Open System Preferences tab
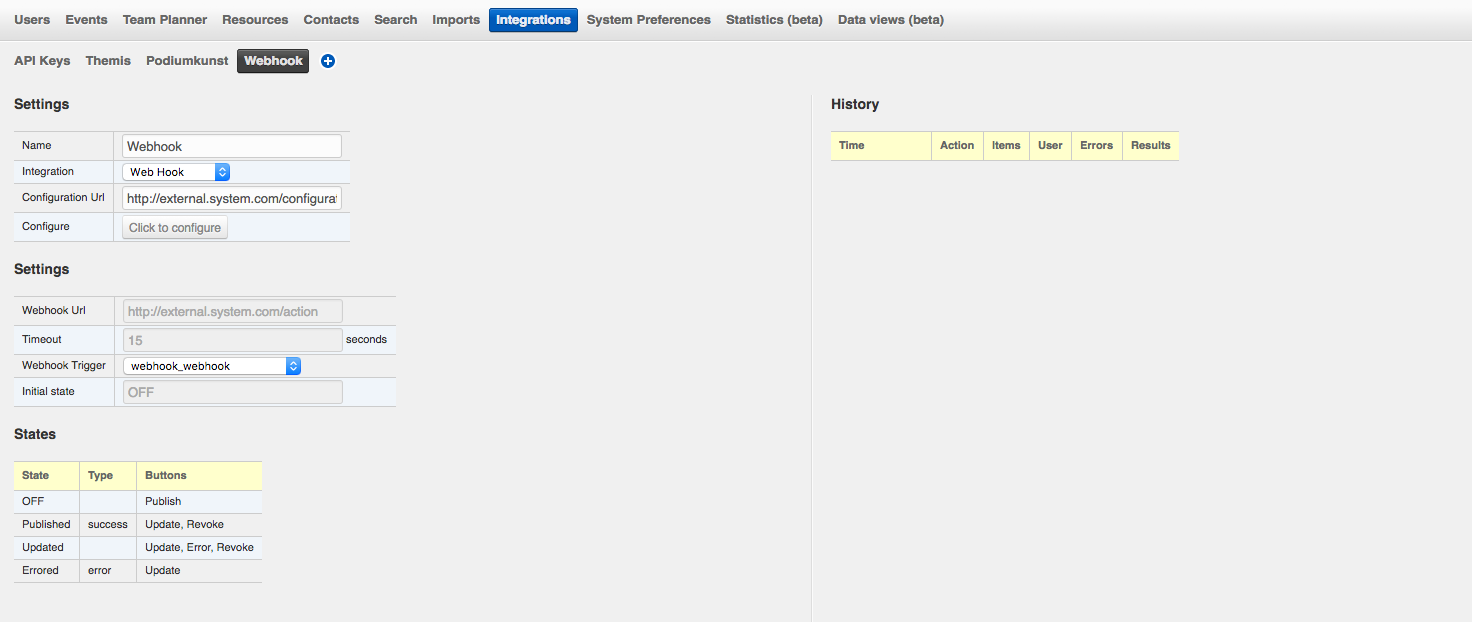Viewport: 1472px width, 622px height. pos(648,20)
